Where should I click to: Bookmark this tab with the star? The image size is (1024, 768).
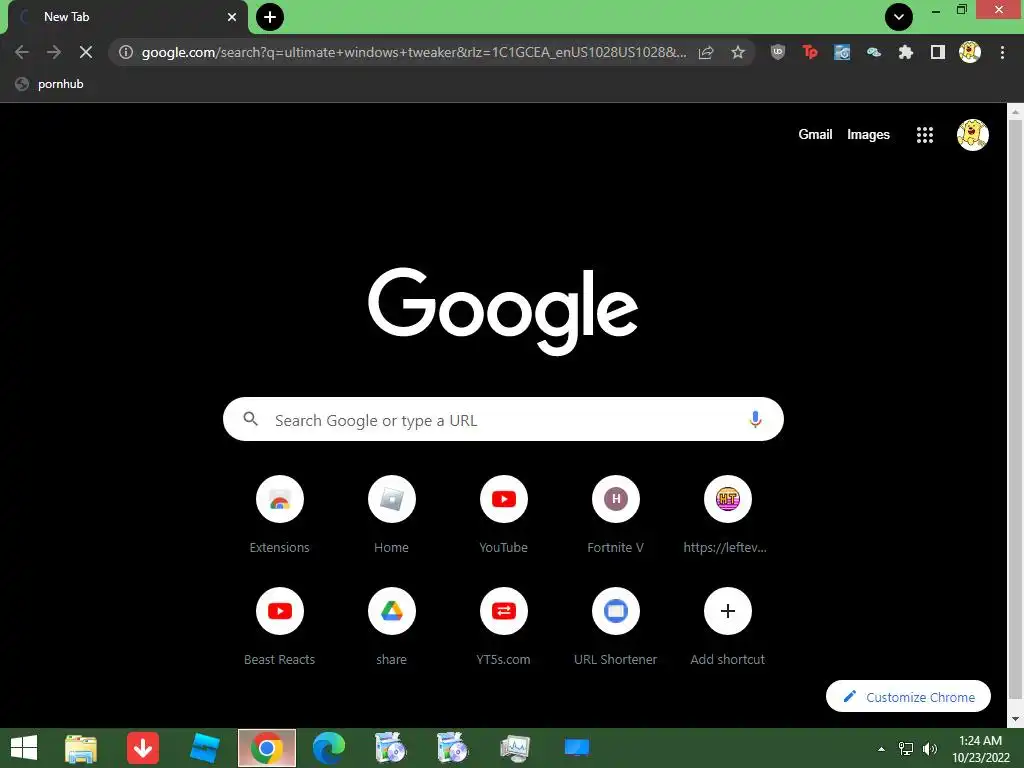[x=738, y=52]
